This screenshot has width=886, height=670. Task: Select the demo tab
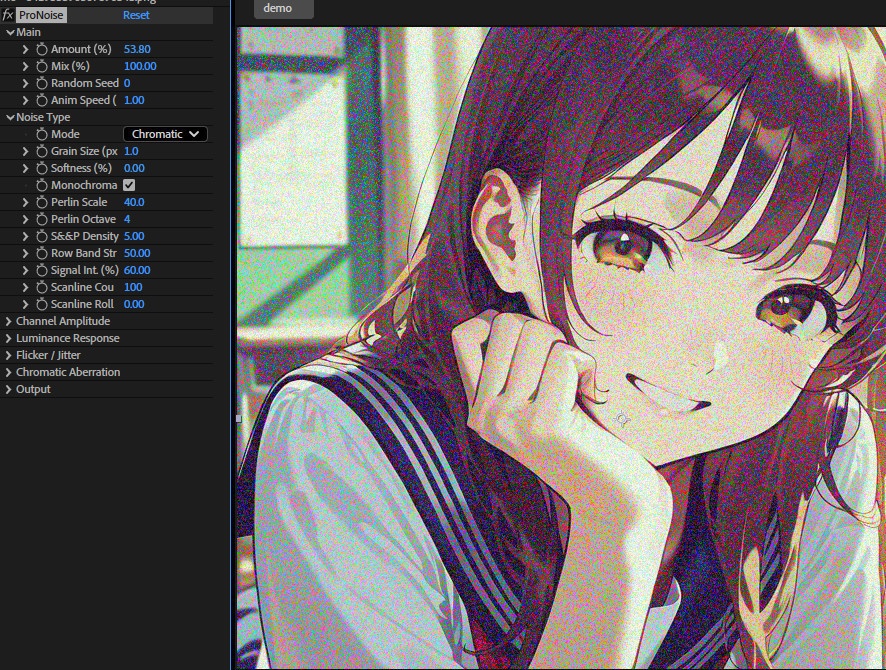[x=283, y=9]
